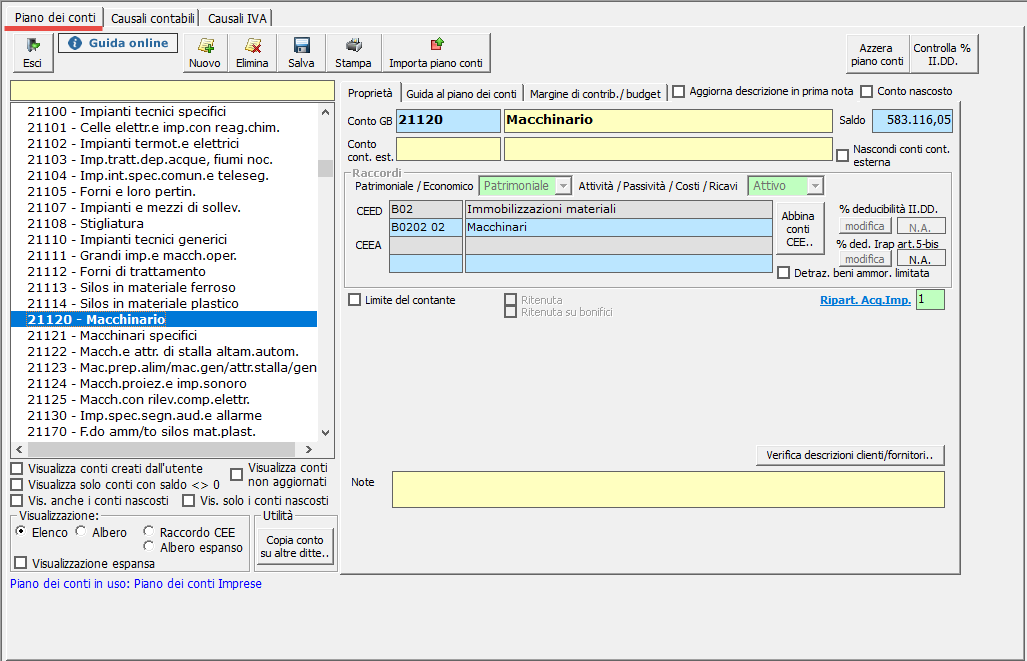Click into the Note text field
1027x661 pixels.
pyautogui.click(x=667, y=489)
